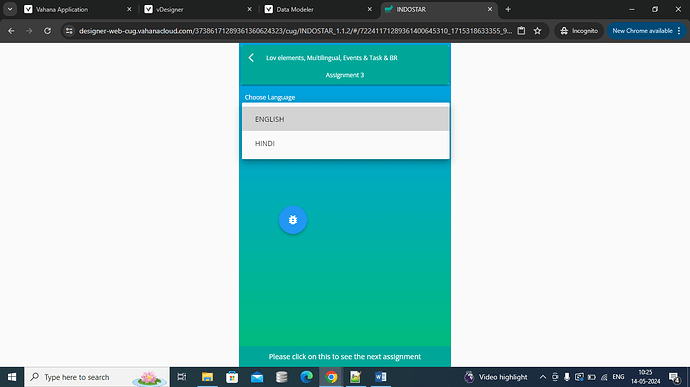
Task: Focus the browser address bar URL
Action: pyautogui.click(x=295, y=31)
